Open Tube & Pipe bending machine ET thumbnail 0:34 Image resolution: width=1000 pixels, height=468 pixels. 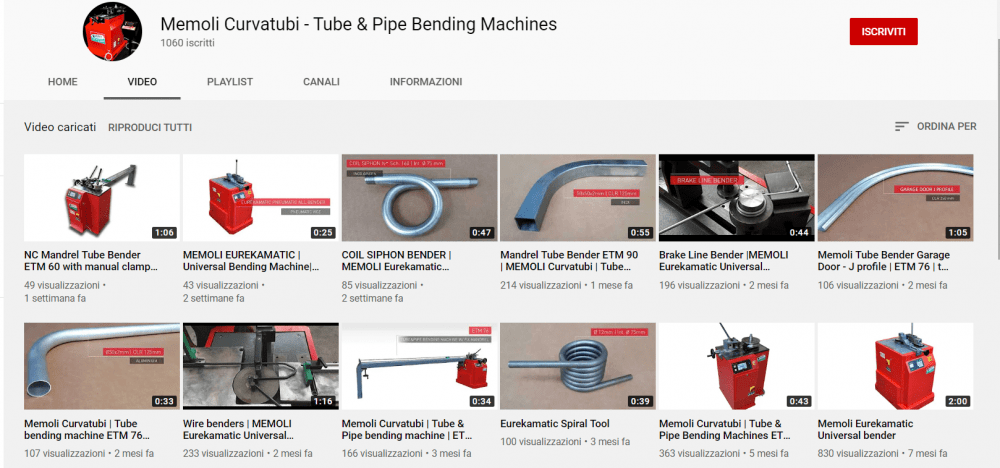click(x=419, y=366)
